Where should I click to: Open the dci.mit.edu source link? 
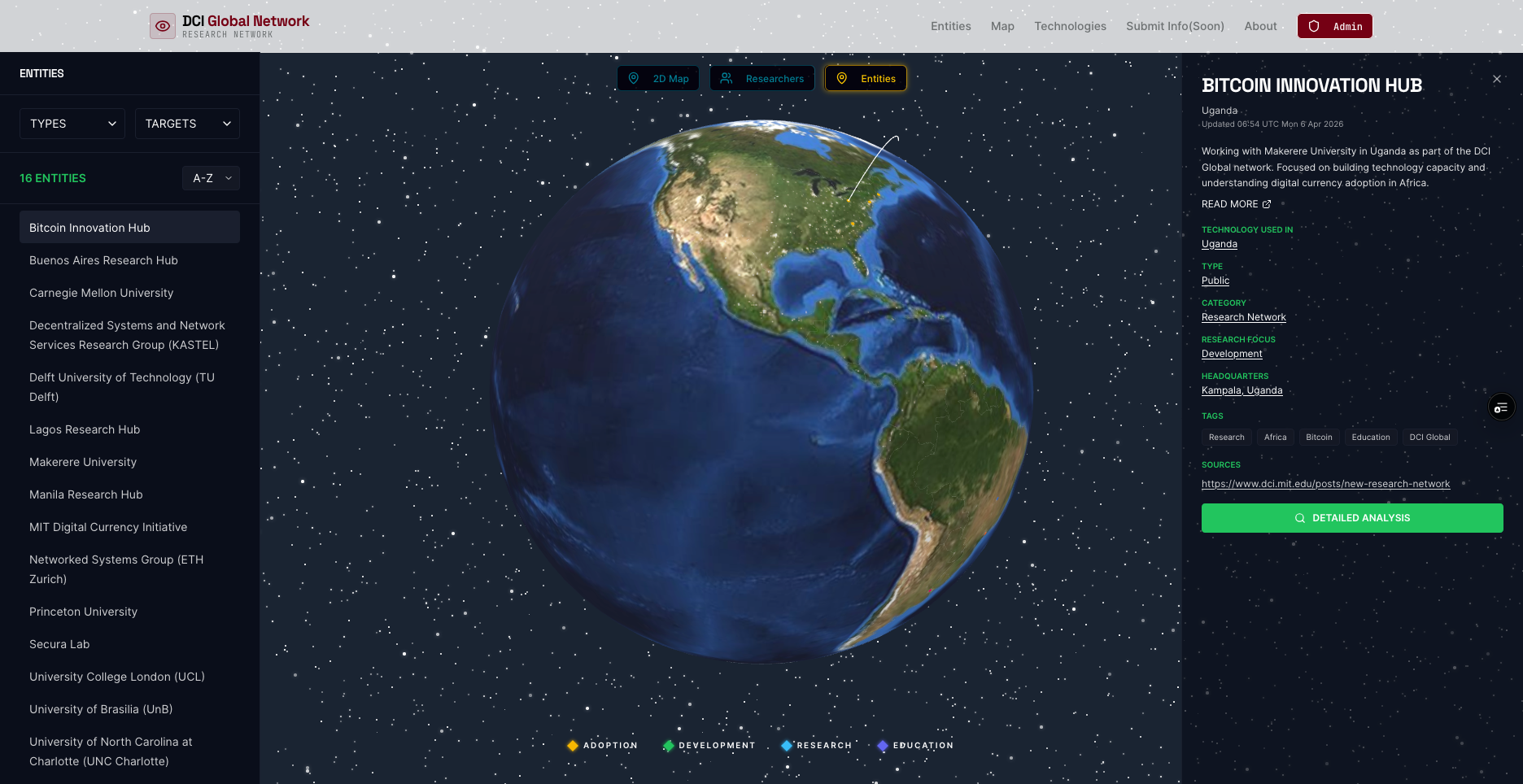pos(1325,484)
